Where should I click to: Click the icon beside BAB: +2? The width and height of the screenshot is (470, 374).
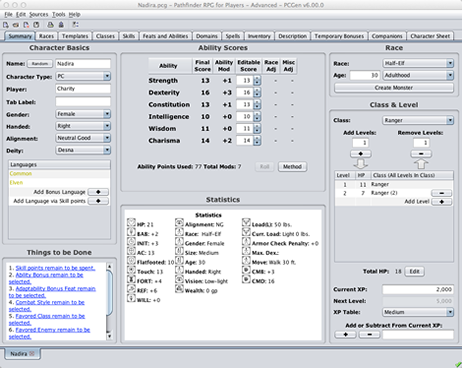(x=131, y=232)
